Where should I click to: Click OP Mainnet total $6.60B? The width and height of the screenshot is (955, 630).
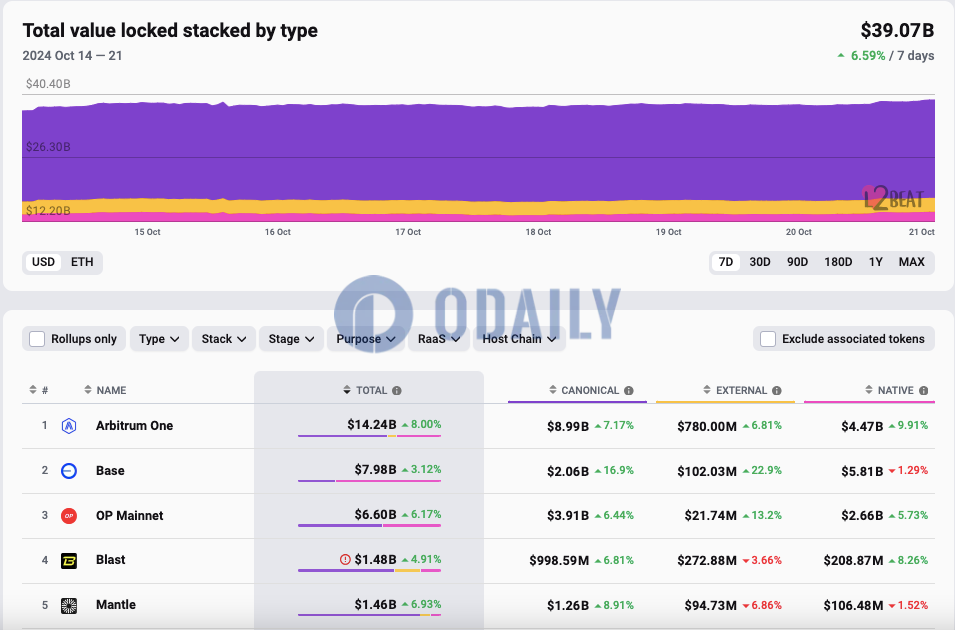pyautogui.click(x=375, y=515)
